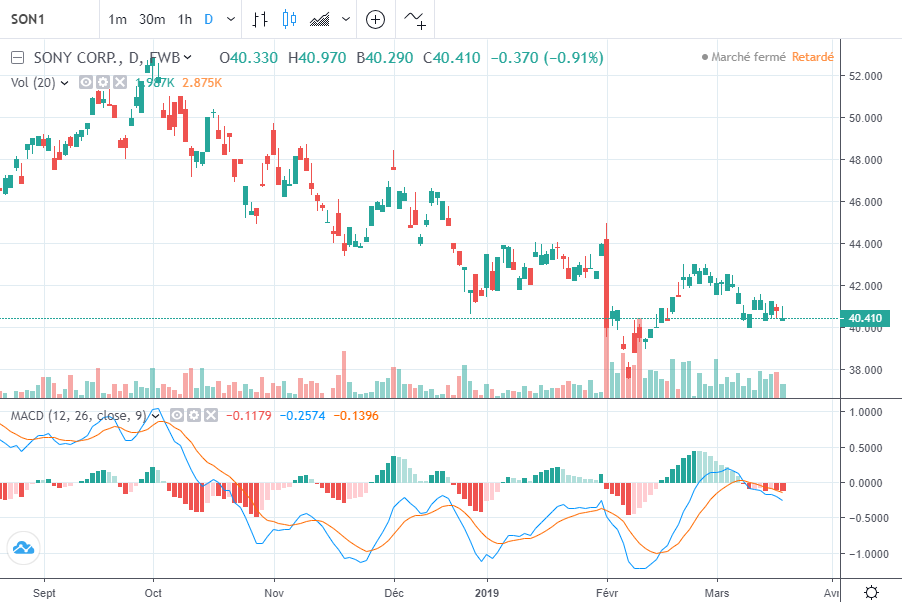Select the bar chart style icon
Image resolution: width=902 pixels, height=602 pixels.
click(260, 19)
